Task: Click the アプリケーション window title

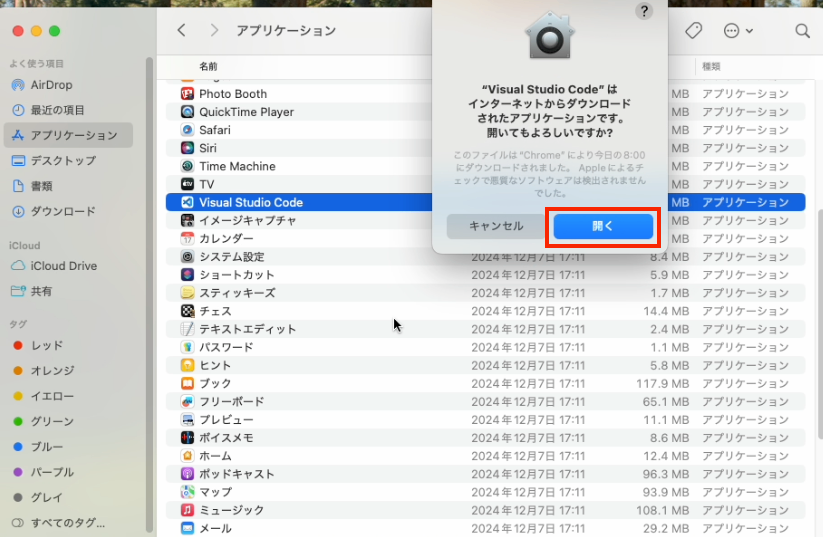Action: point(286,30)
